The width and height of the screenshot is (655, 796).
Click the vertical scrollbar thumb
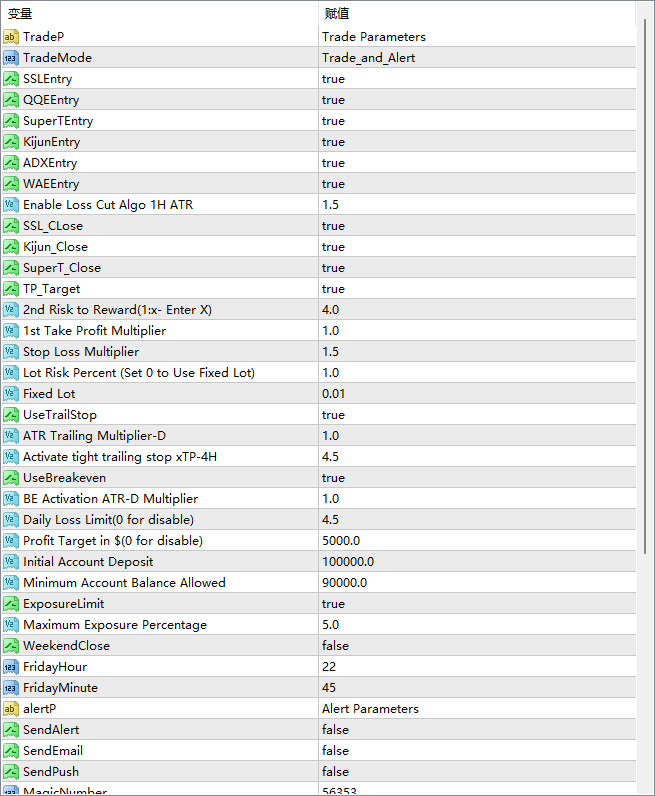click(645, 287)
